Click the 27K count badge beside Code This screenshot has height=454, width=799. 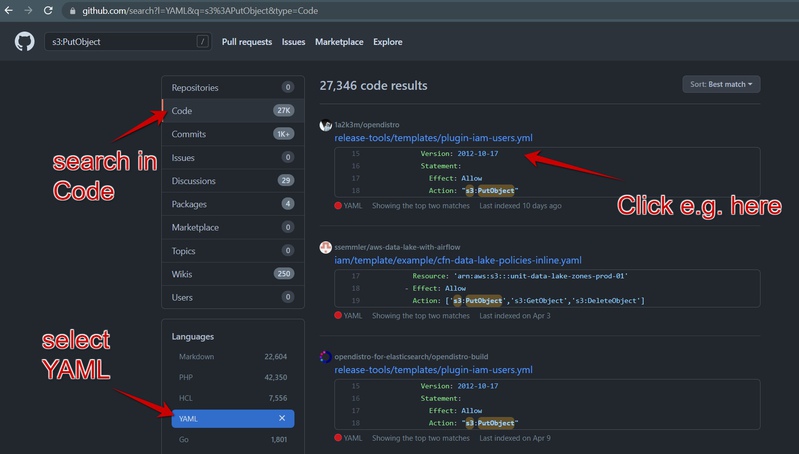click(283, 111)
